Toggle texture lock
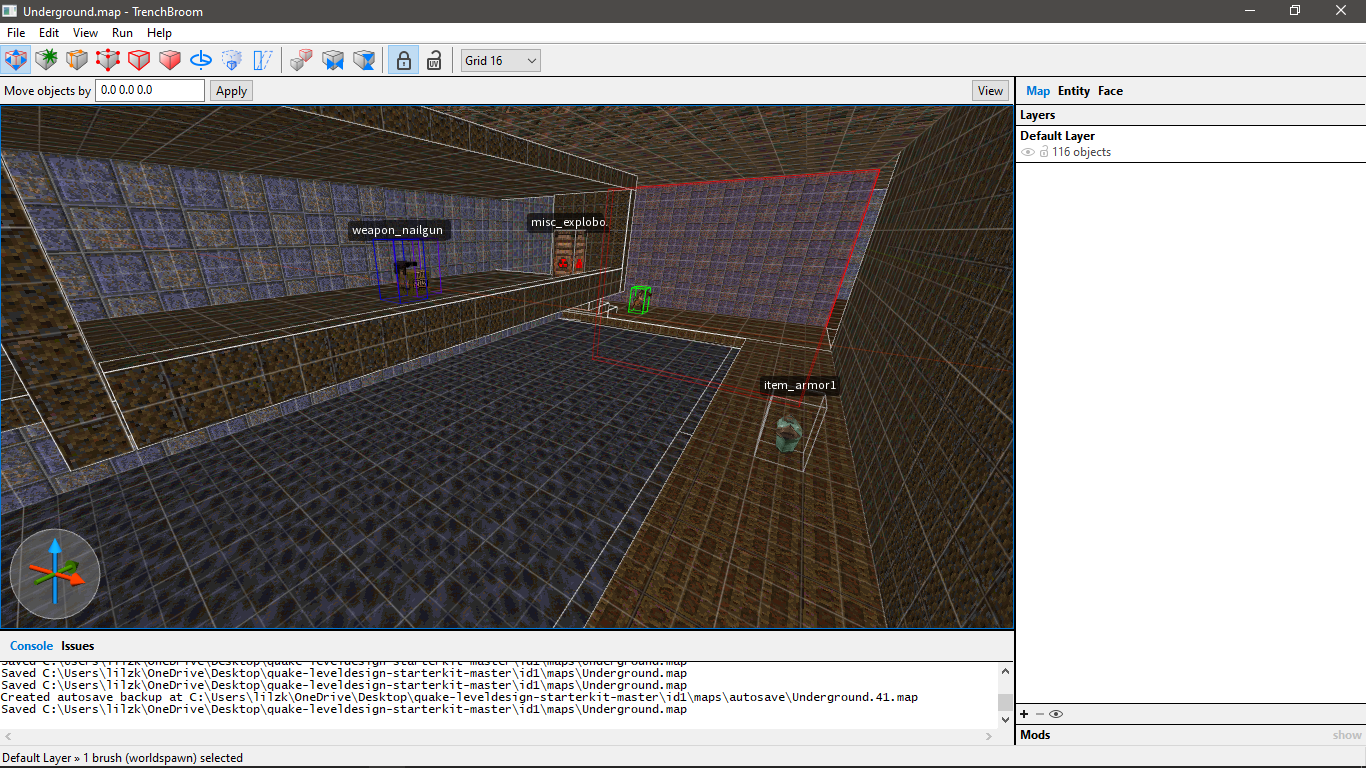 [x=403, y=60]
